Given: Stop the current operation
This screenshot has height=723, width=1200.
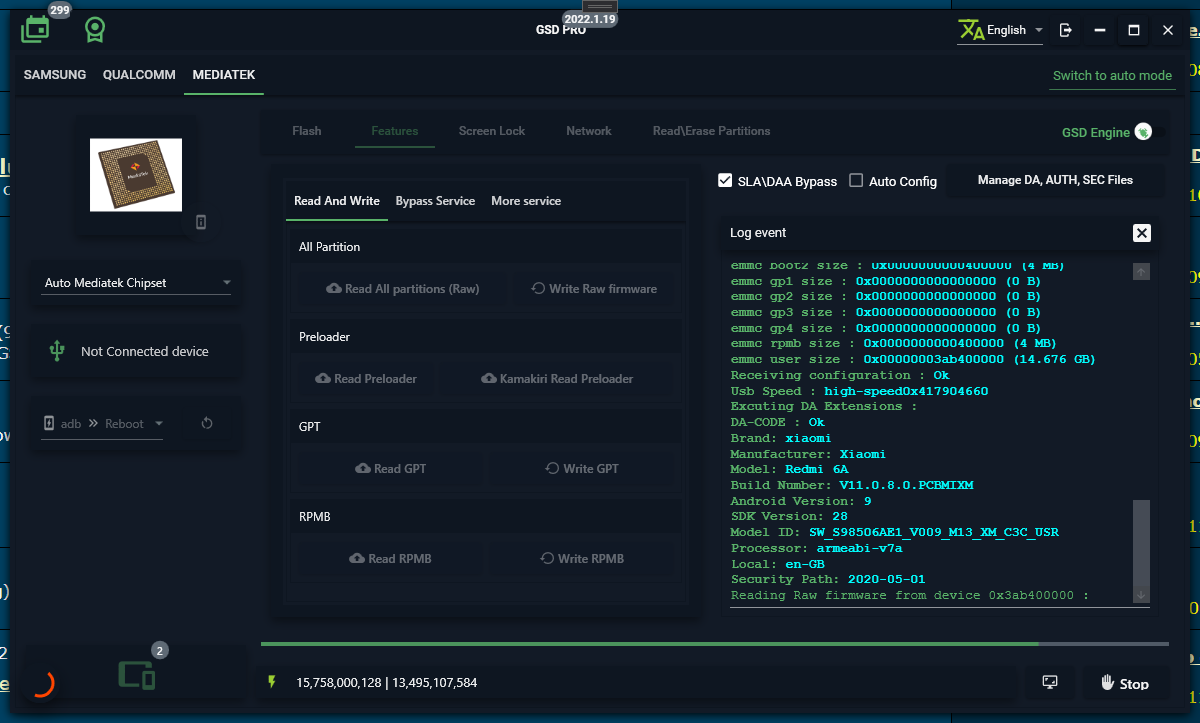Looking at the screenshot, I should point(1126,683).
